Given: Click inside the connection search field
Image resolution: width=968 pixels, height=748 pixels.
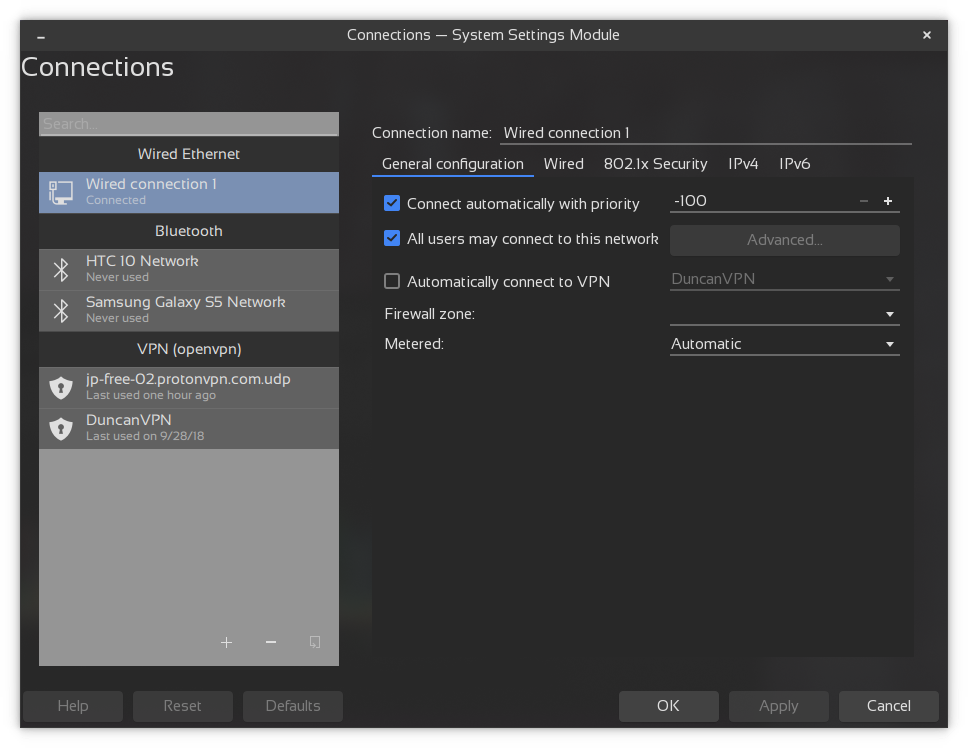Looking at the screenshot, I should pyautogui.click(x=188, y=123).
